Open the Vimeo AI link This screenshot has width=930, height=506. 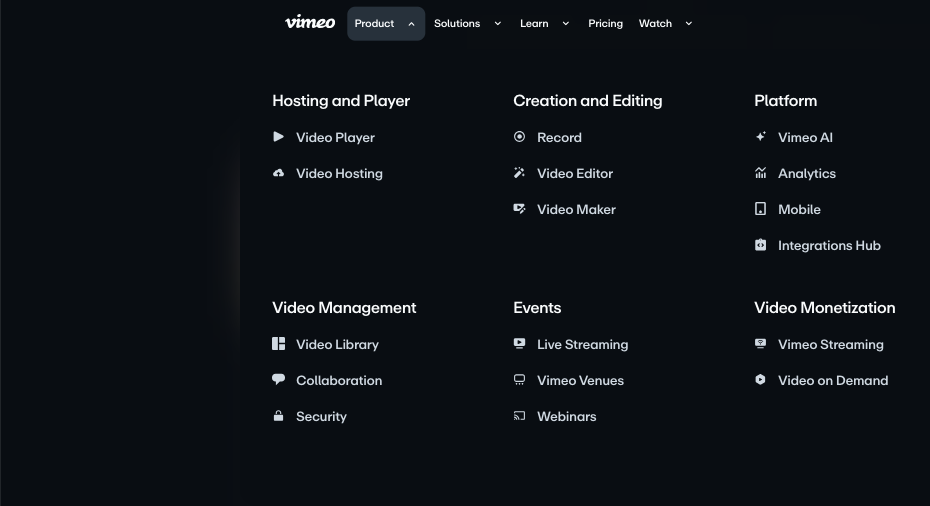pyautogui.click(x=805, y=137)
